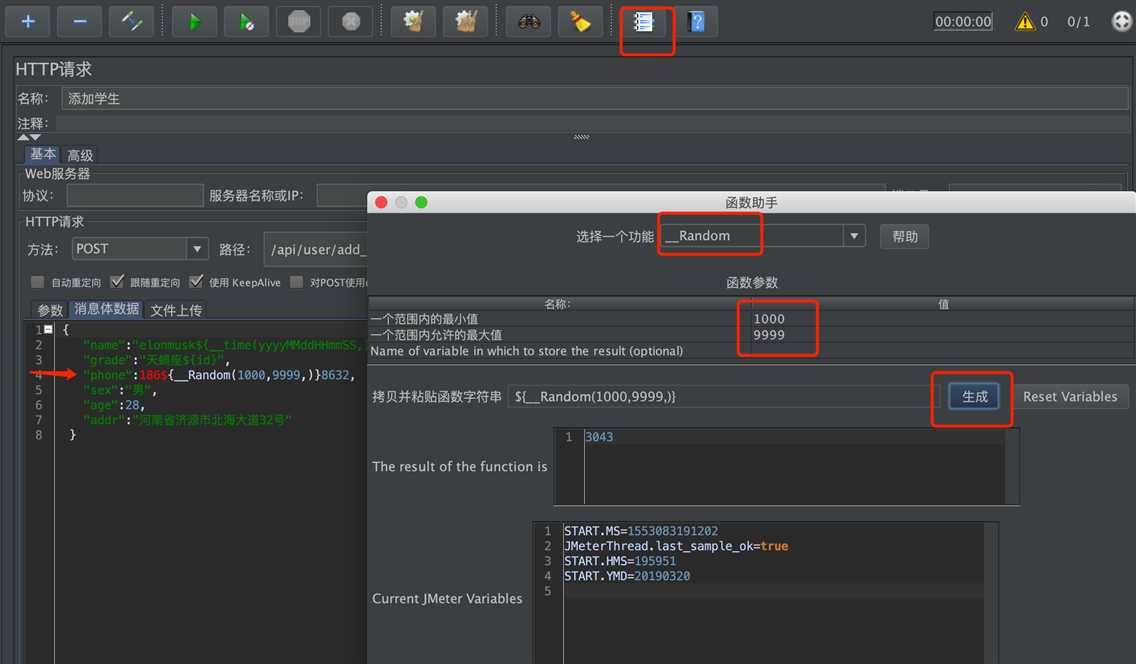Click the START.YMD=20190320 line
1136x664 pixels.
[627, 576]
